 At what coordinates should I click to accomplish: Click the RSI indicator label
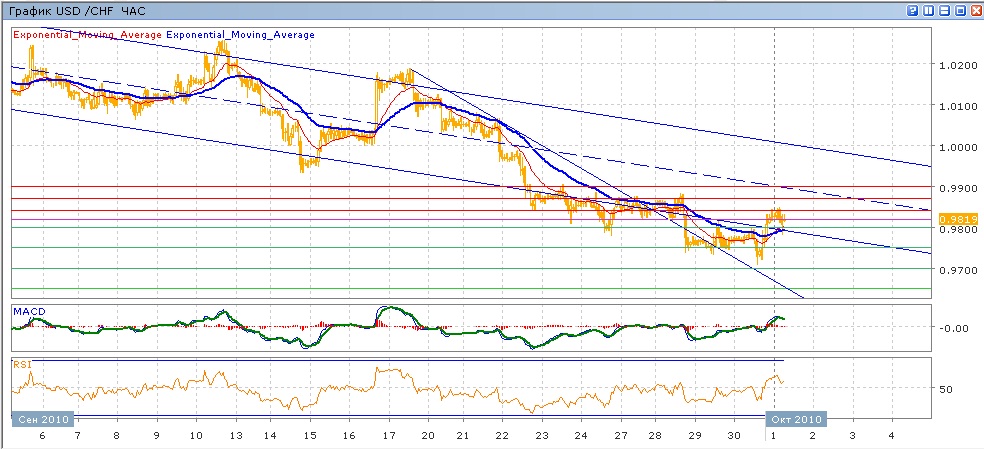(x=21, y=365)
